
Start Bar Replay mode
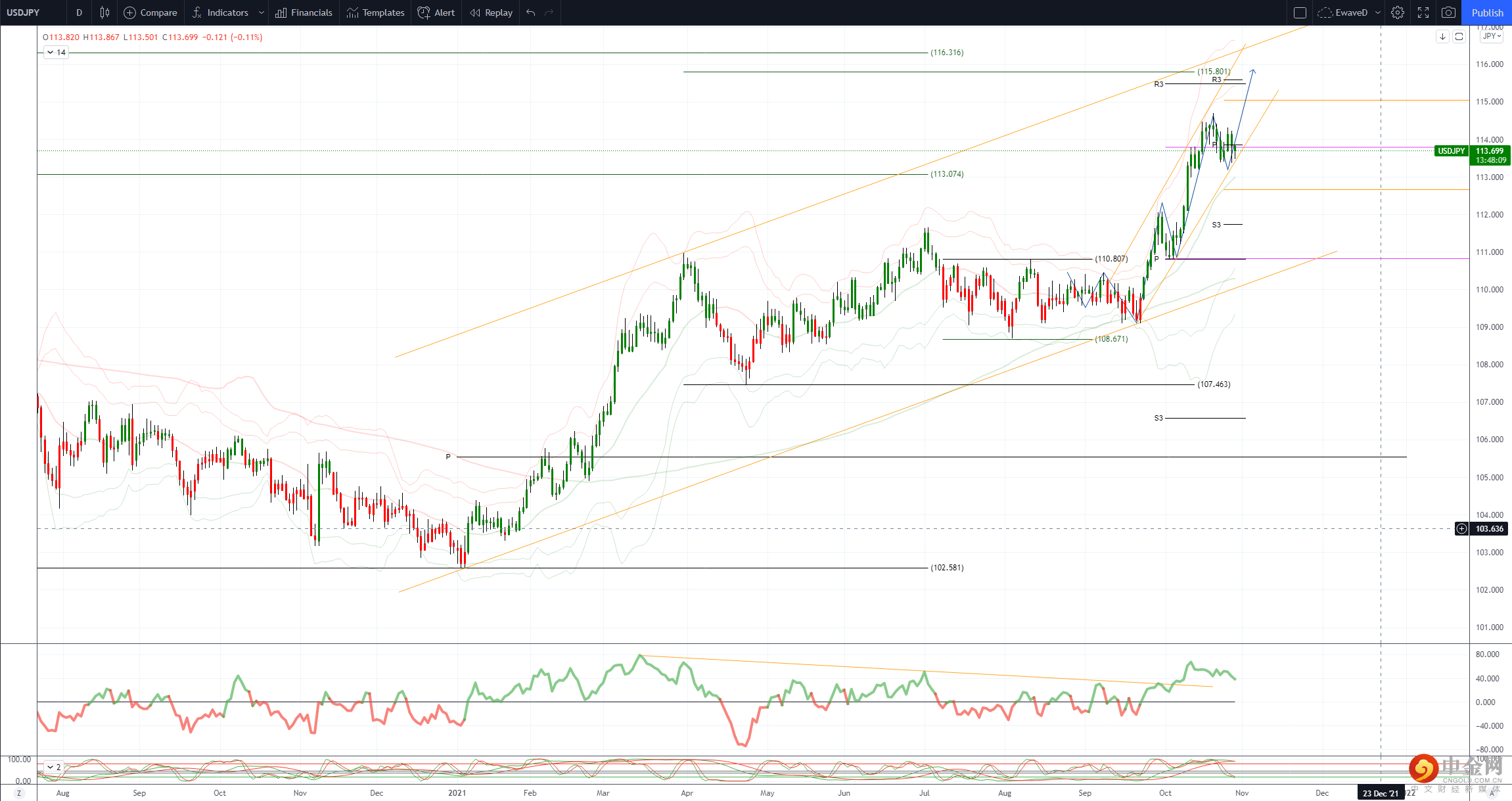click(x=491, y=12)
